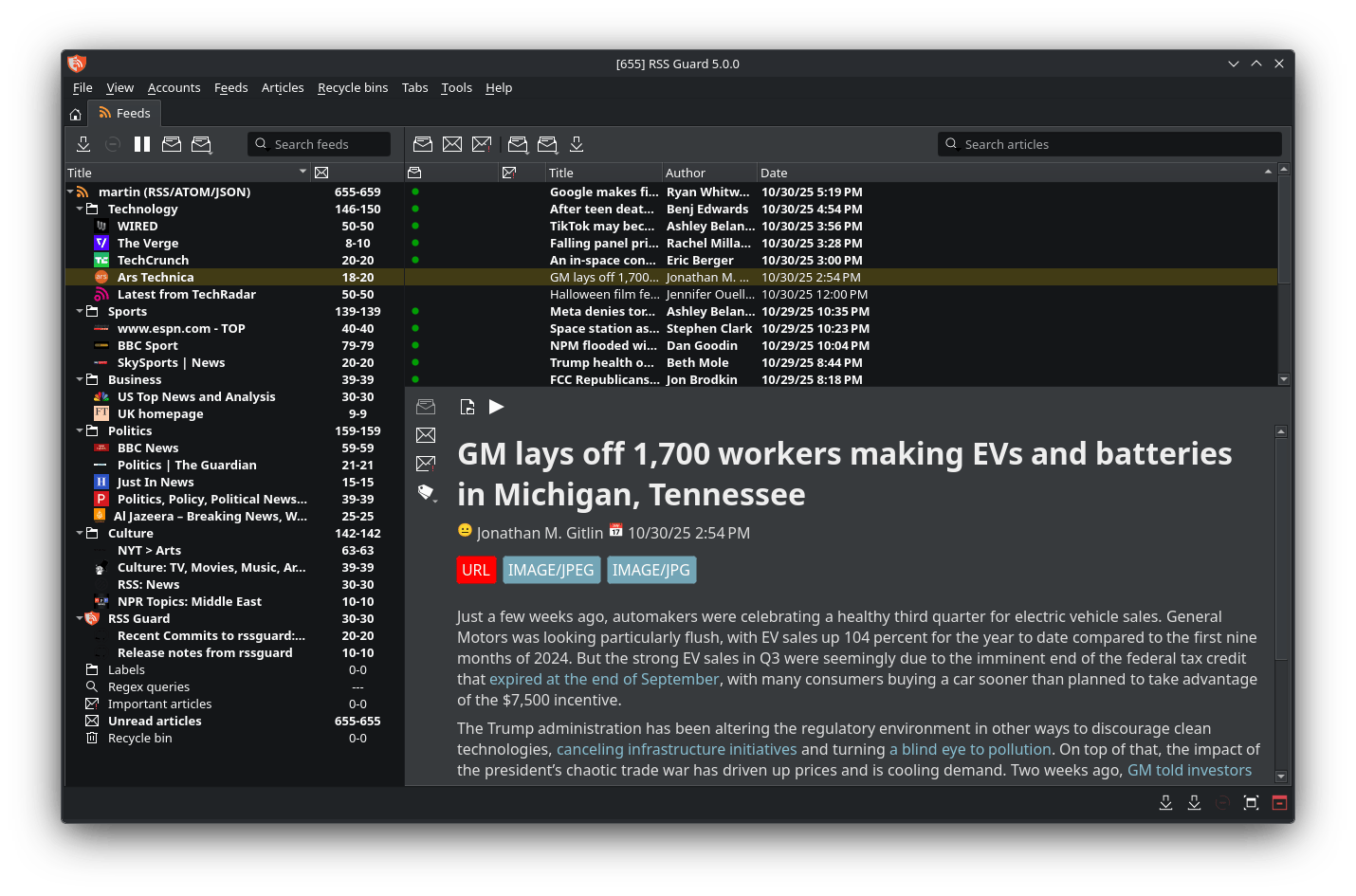Screen dimensions: 1356x896
Task: Collapse the Politics folder
Action: [x=80, y=430]
